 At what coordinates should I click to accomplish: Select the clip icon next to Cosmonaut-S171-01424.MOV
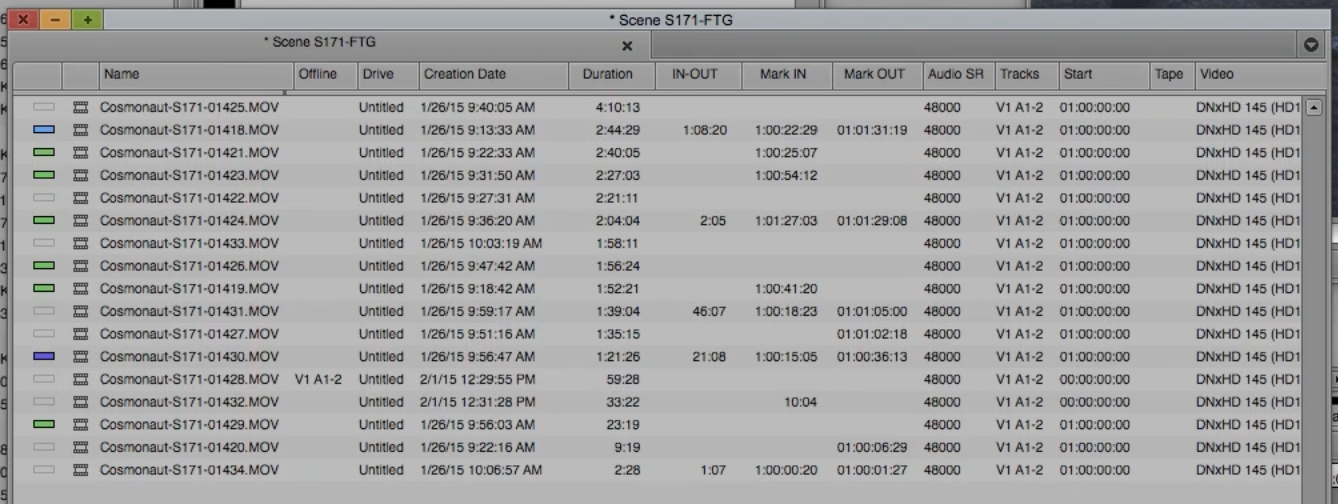click(81, 220)
